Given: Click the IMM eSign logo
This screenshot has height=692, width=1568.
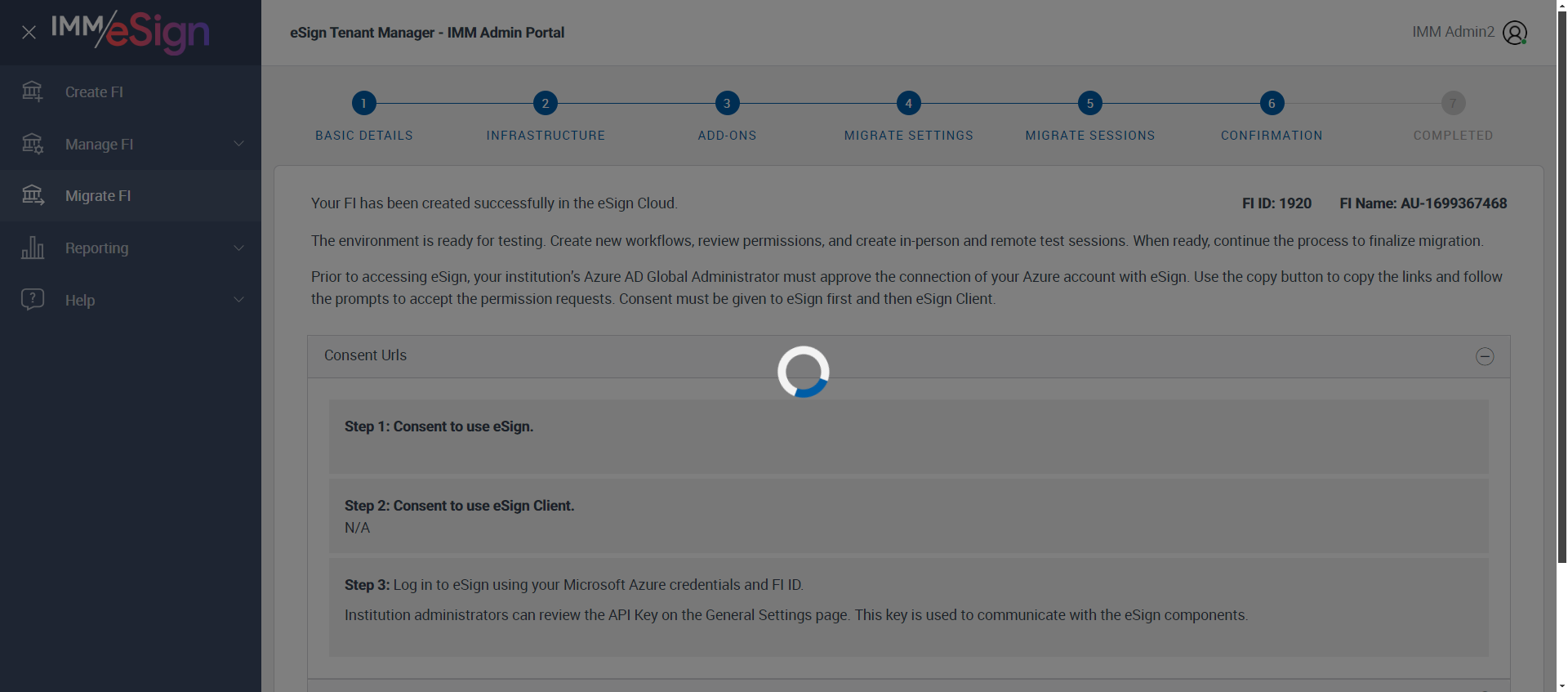Looking at the screenshot, I should pos(131,33).
